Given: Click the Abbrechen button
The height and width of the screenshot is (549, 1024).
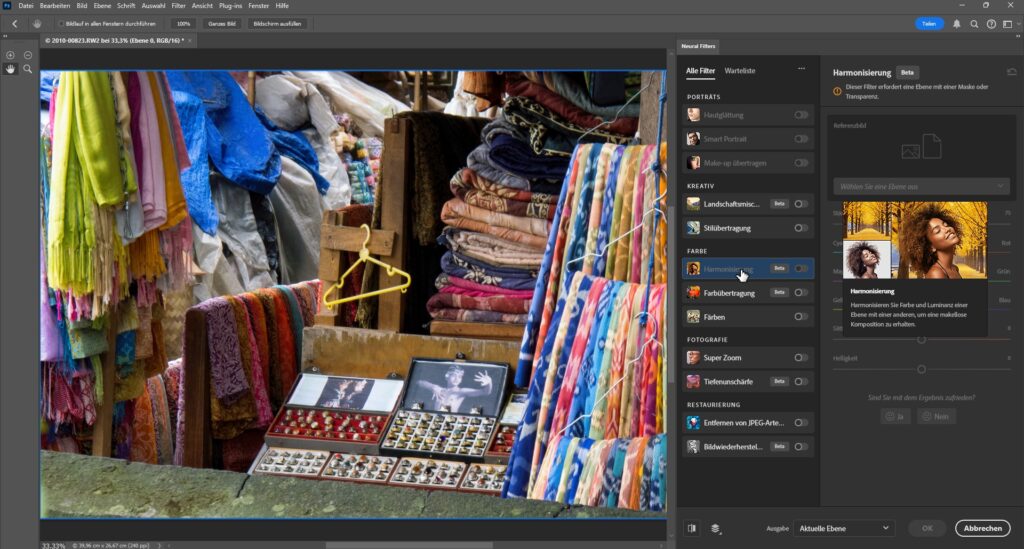Looking at the screenshot, I should 982,528.
